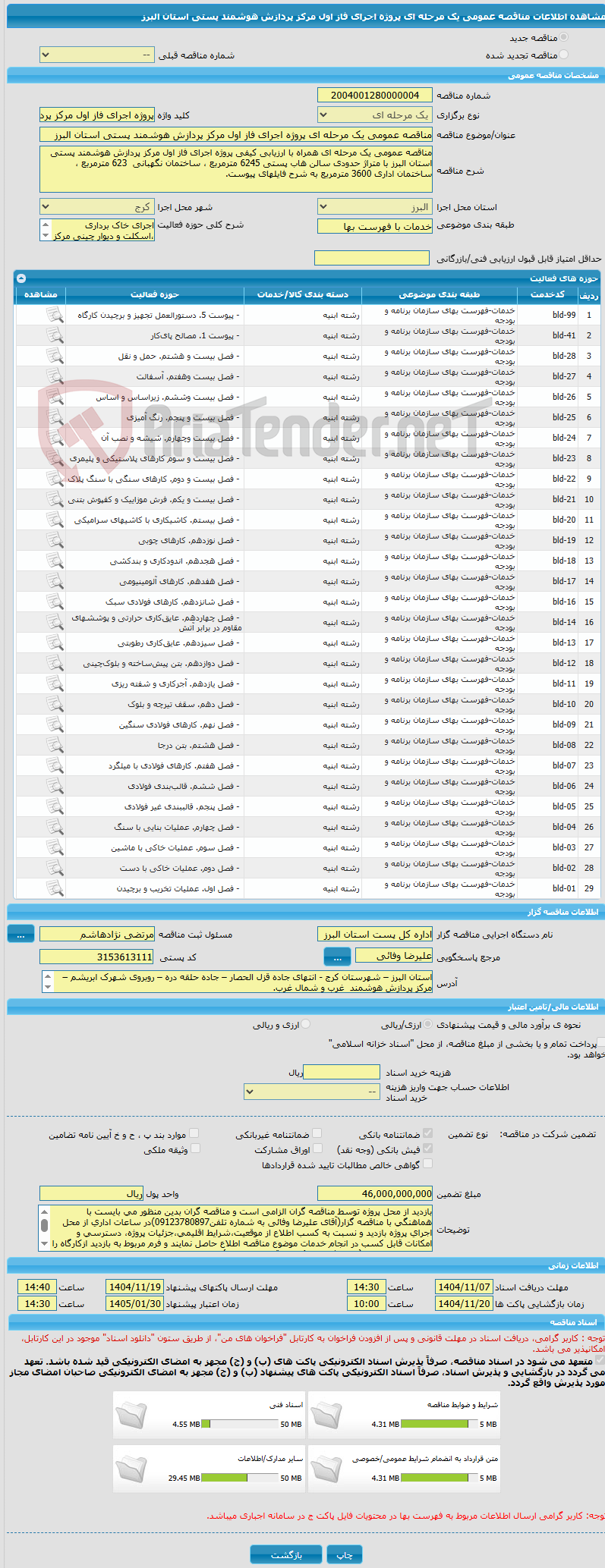Click the طبقه بندی موضوعی column header
605x1568 pixels.
point(440,294)
